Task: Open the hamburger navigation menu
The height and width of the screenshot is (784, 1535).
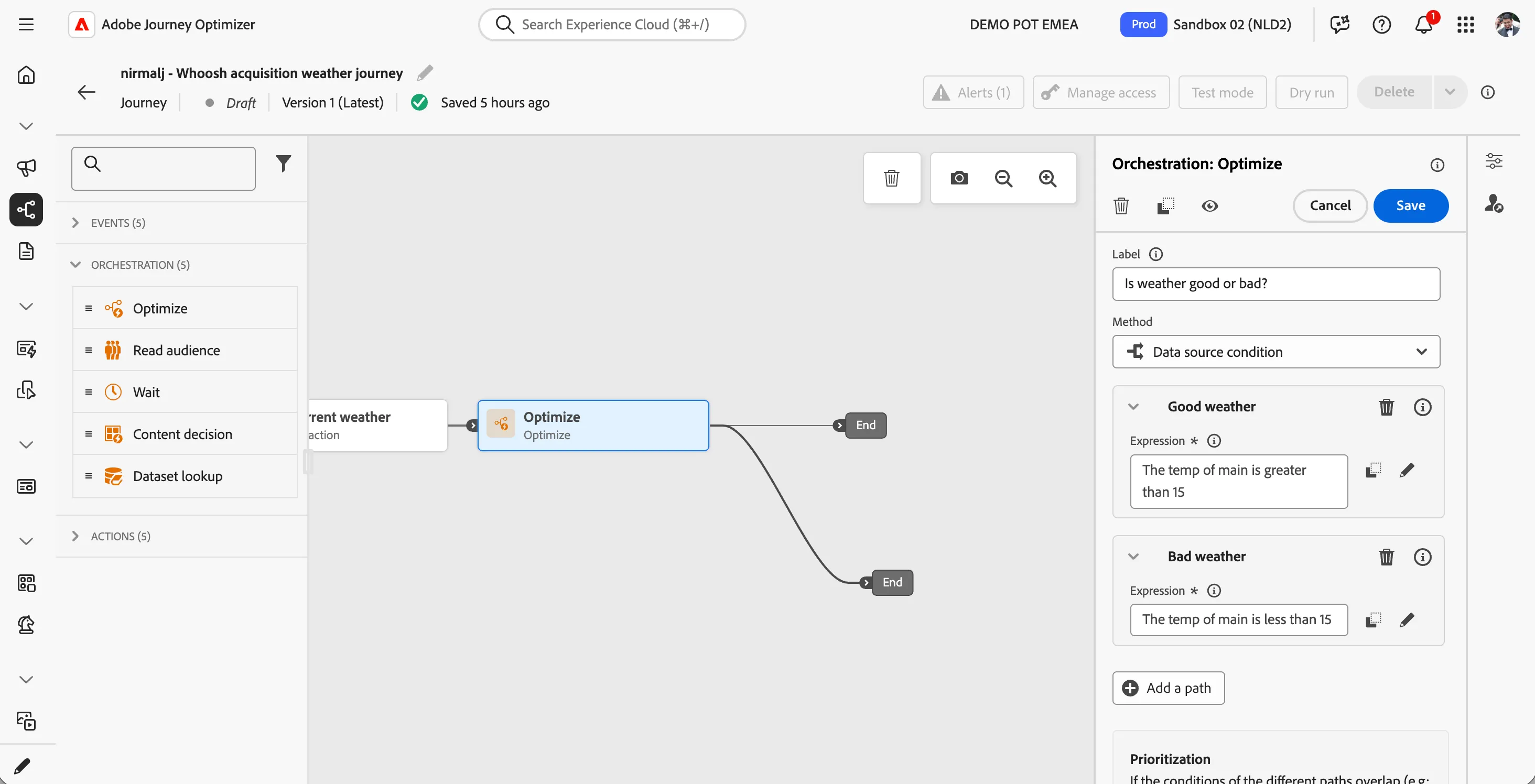Action: [x=26, y=25]
